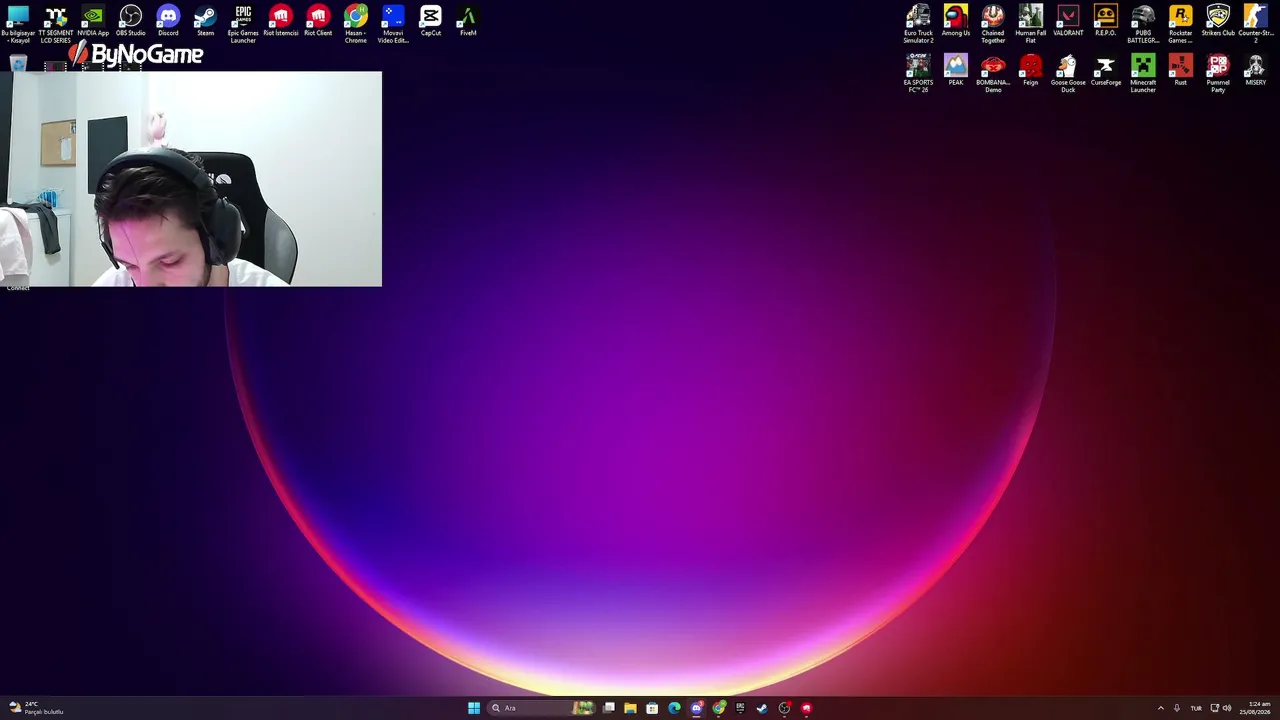The image size is (1280, 720).
Task: Select the CurseForge desktop icon
Action: tap(1106, 71)
